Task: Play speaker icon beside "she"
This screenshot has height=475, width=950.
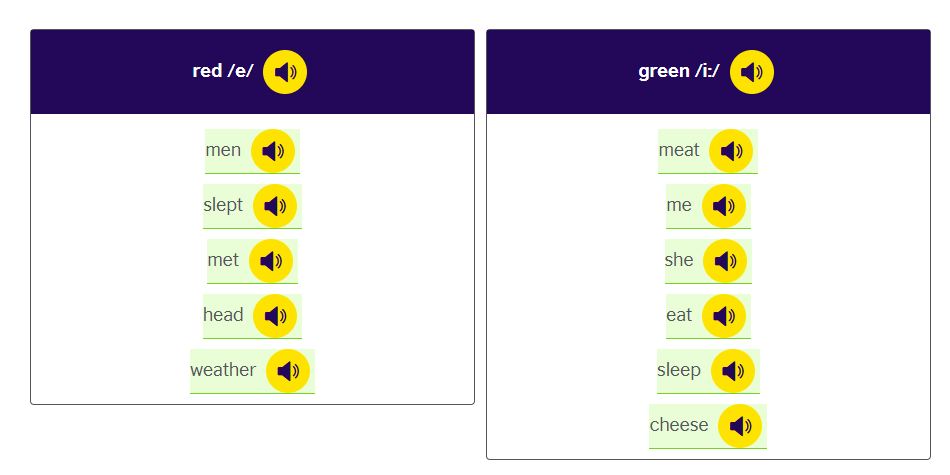Action: [x=725, y=261]
